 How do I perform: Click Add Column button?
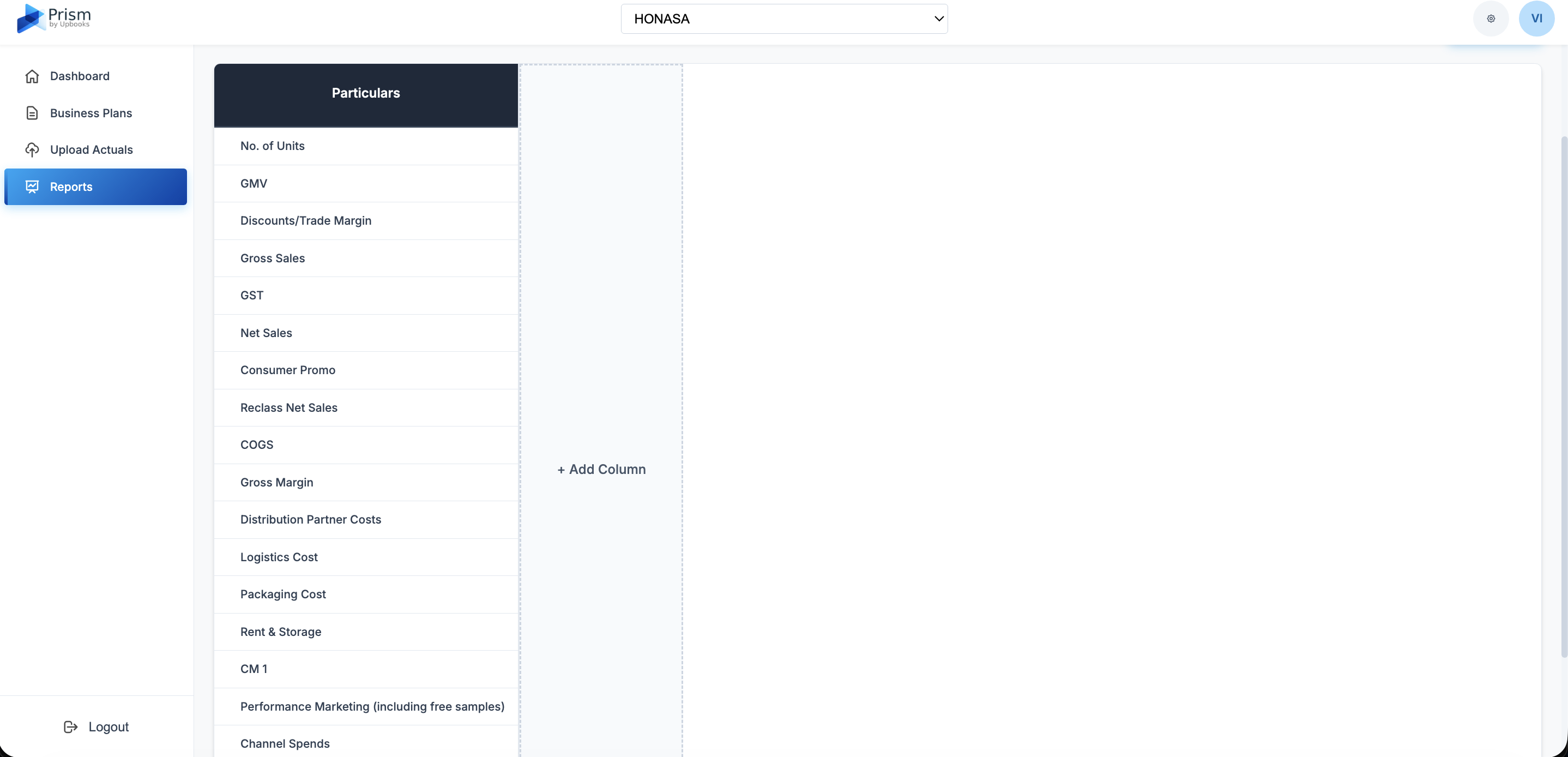[x=601, y=470]
